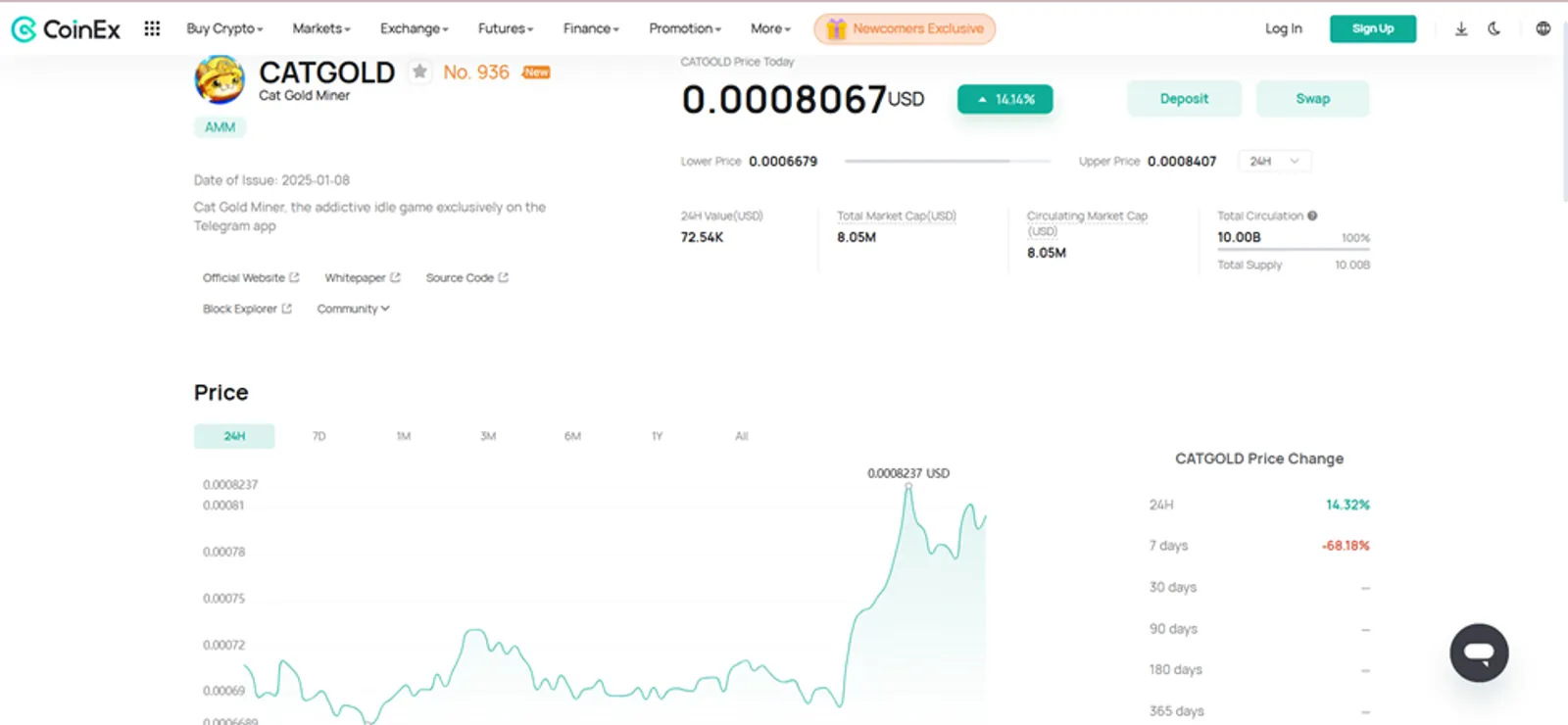Click the 10.00B total circulation value
This screenshot has width=1568, height=725.
point(1239,237)
